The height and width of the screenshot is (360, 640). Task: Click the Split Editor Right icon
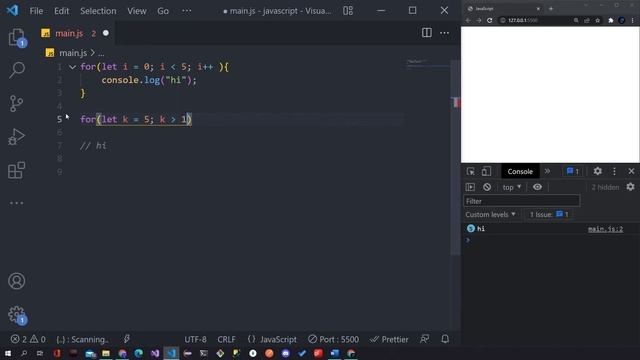point(427,33)
